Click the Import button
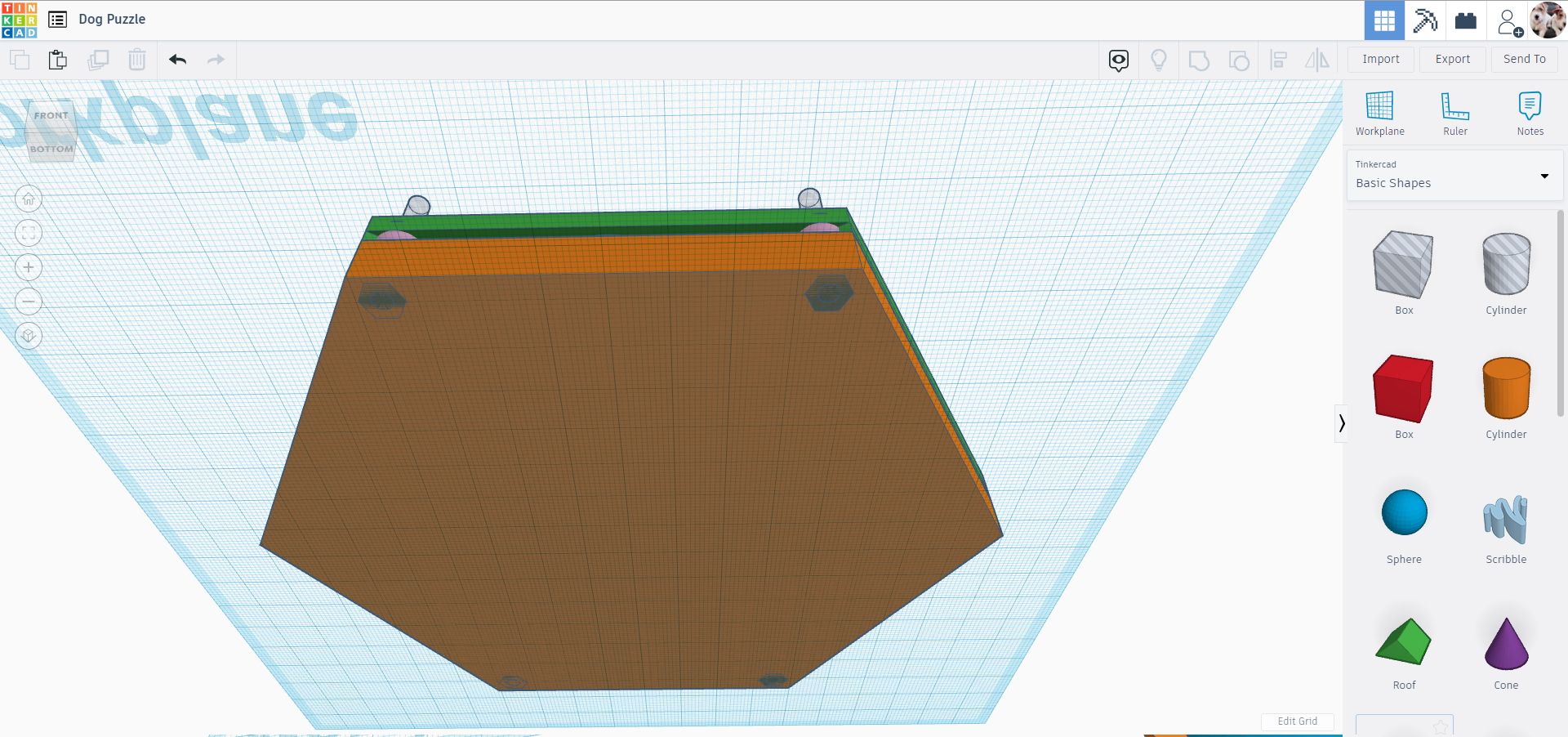1568x737 pixels. (x=1381, y=59)
